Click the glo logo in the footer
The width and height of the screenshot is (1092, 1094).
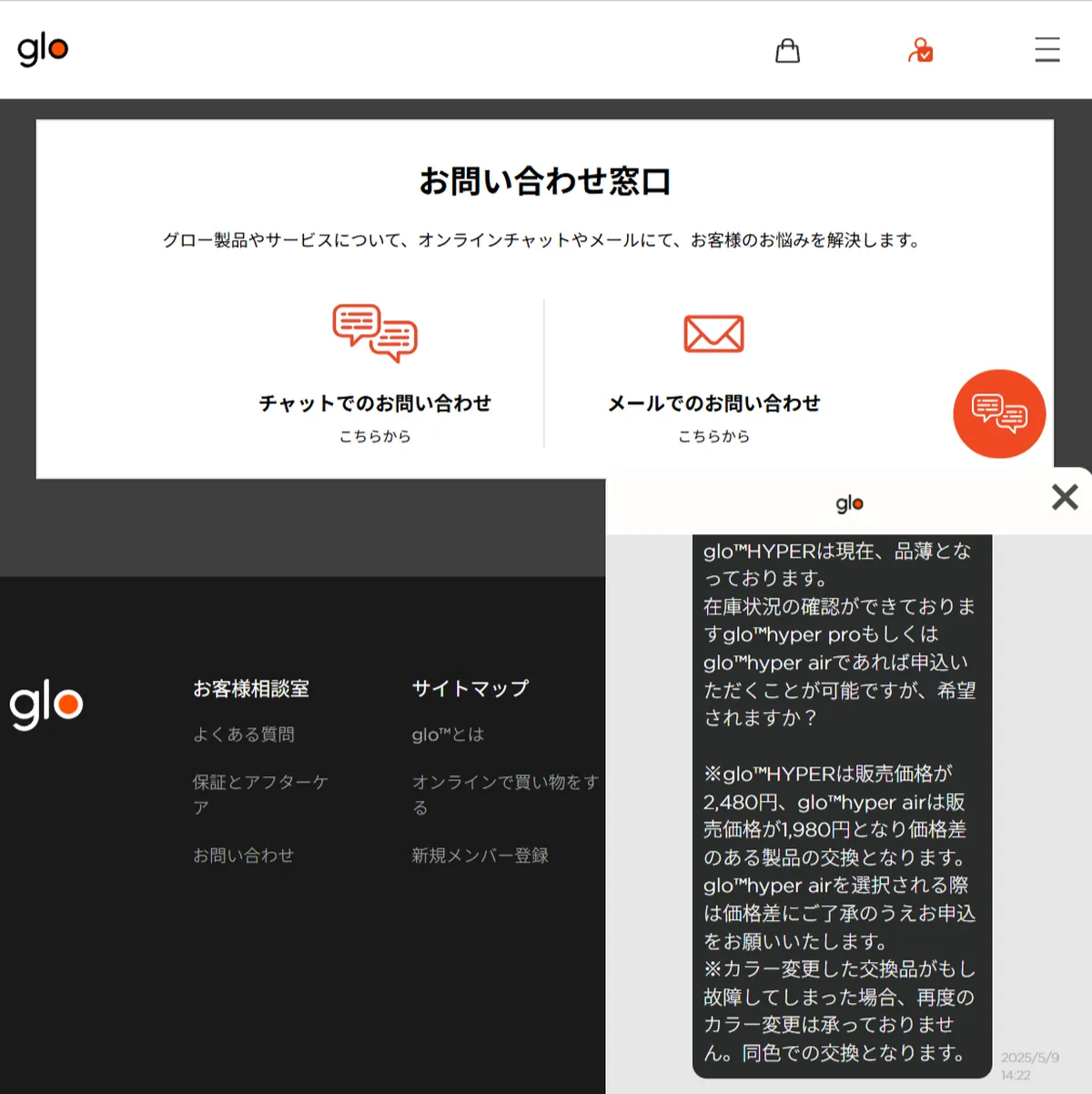click(46, 705)
